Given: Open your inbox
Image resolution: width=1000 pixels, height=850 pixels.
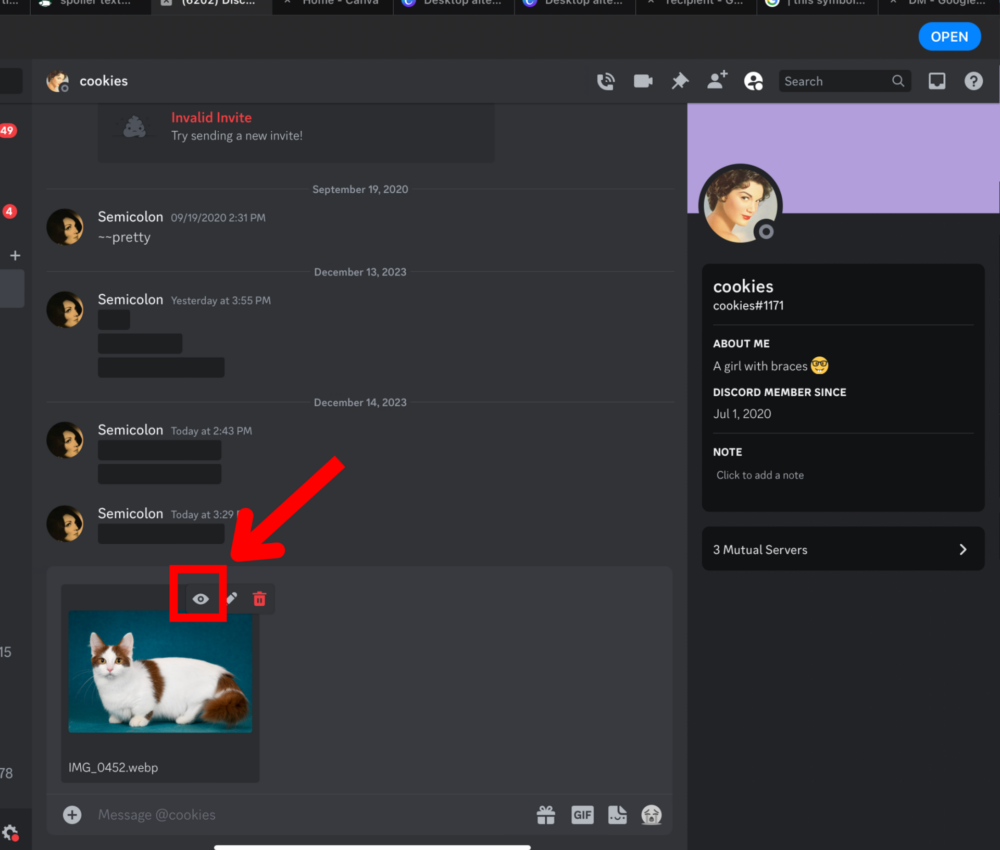Looking at the screenshot, I should [937, 81].
